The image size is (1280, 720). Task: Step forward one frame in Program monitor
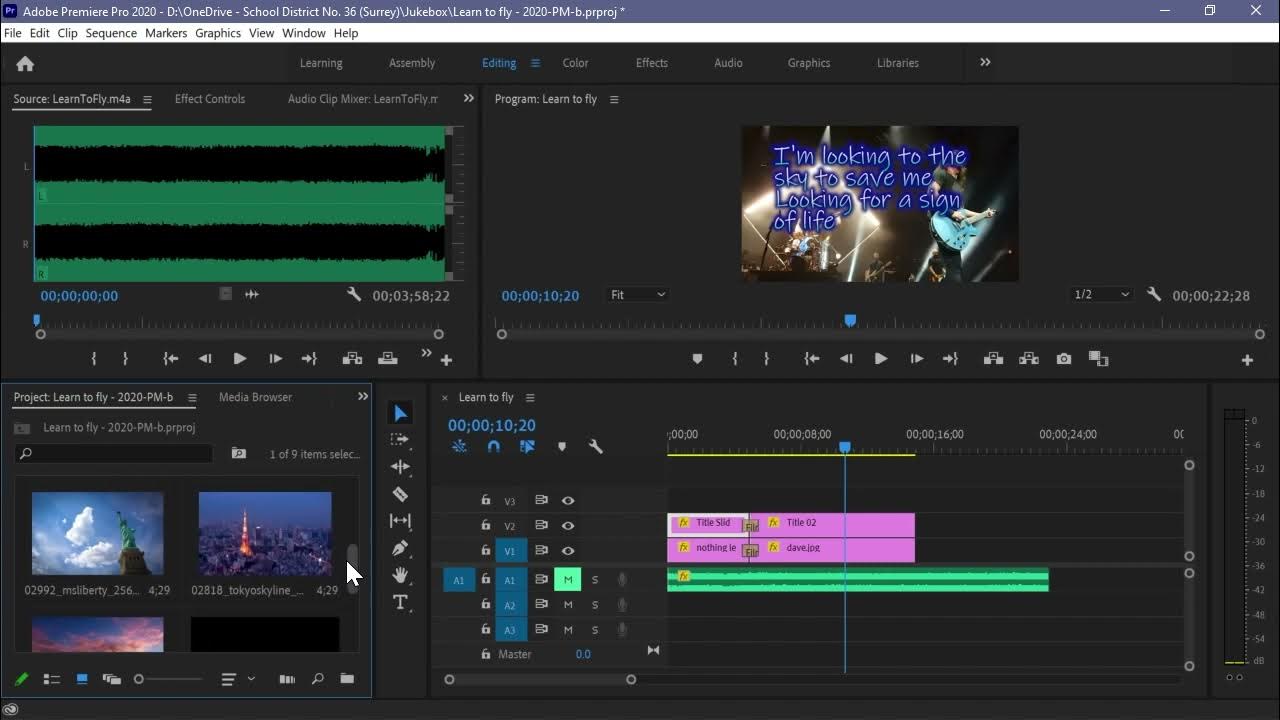(916, 359)
